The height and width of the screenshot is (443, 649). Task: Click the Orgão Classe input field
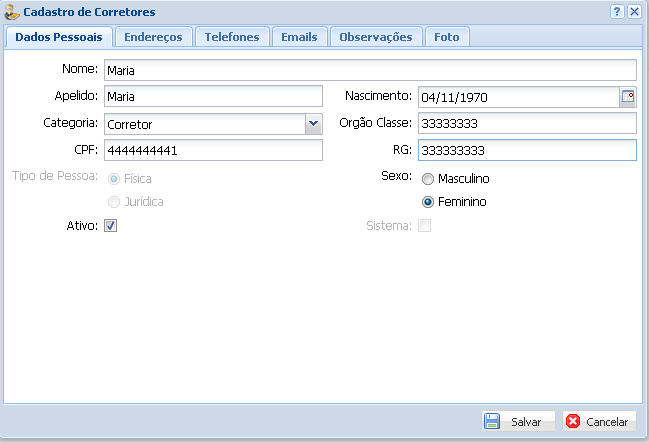tap(526, 123)
